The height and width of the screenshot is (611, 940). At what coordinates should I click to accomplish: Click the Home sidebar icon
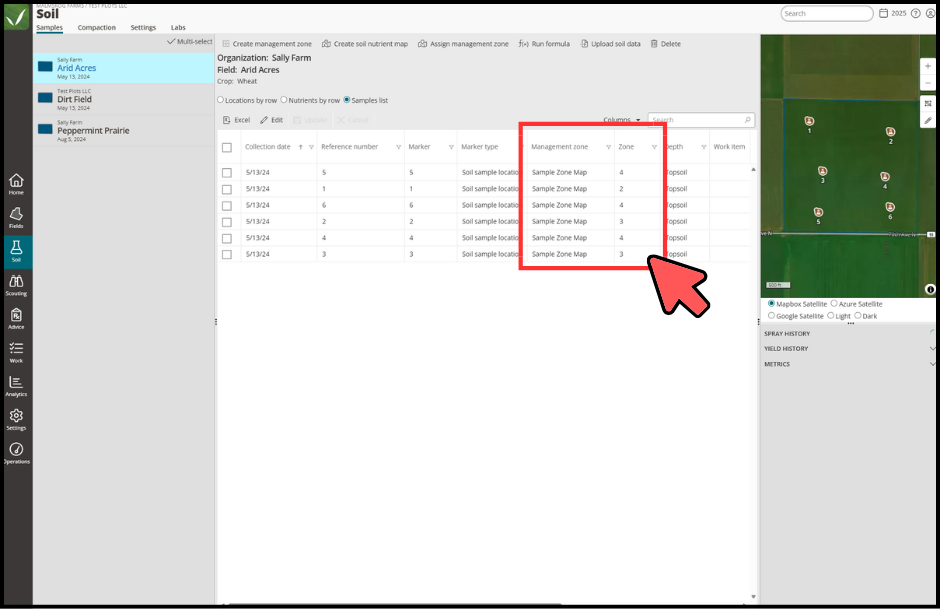tap(16, 184)
